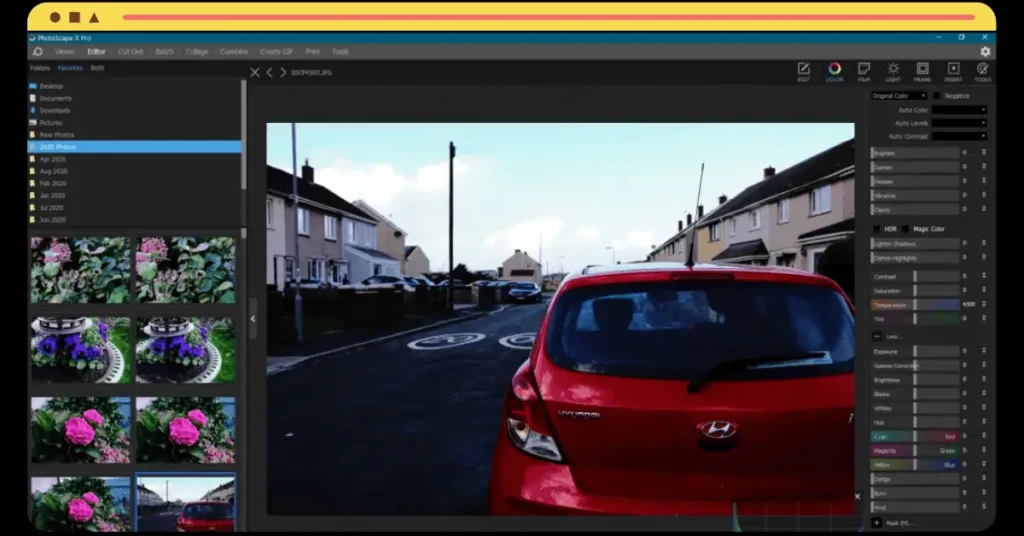The height and width of the screenshot is (536, 1024).
Task: Show the Favorites view
Action: [x=71, y=68]
